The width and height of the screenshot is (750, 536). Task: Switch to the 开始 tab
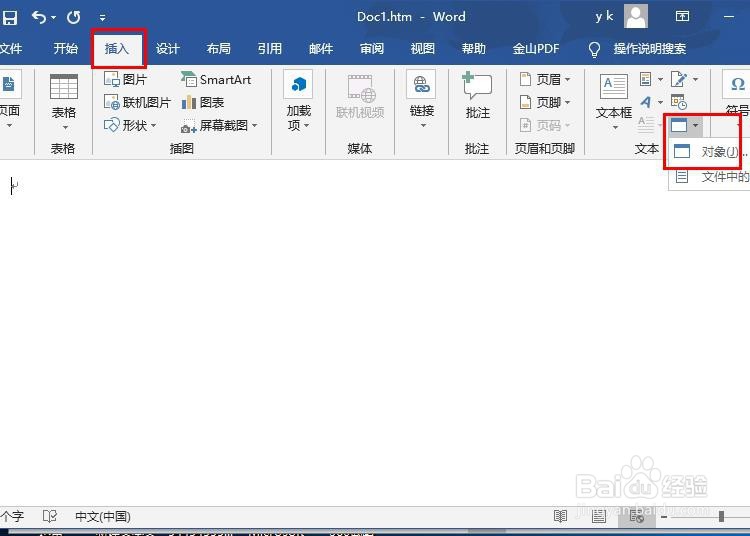click(x=66, y=48)
